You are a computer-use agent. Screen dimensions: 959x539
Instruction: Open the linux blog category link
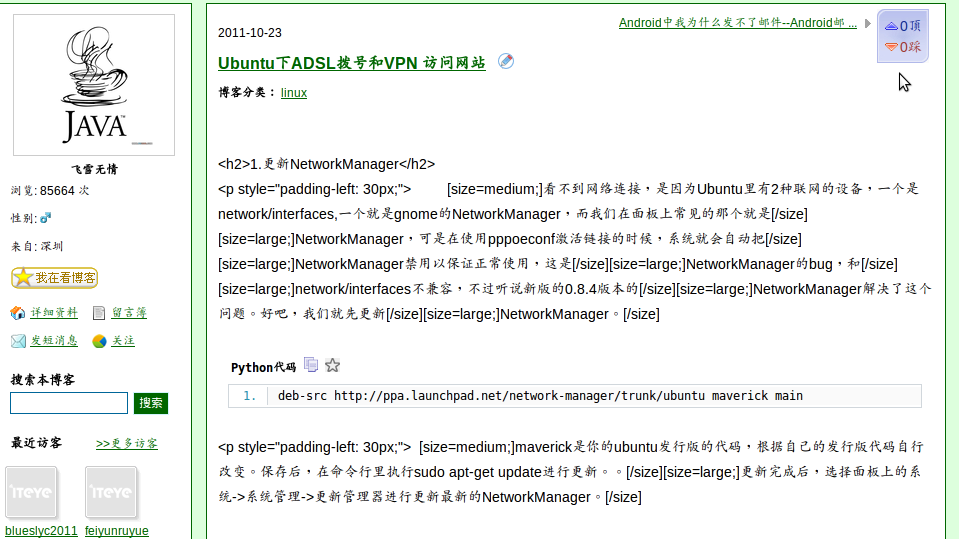(x=294, y=92)
